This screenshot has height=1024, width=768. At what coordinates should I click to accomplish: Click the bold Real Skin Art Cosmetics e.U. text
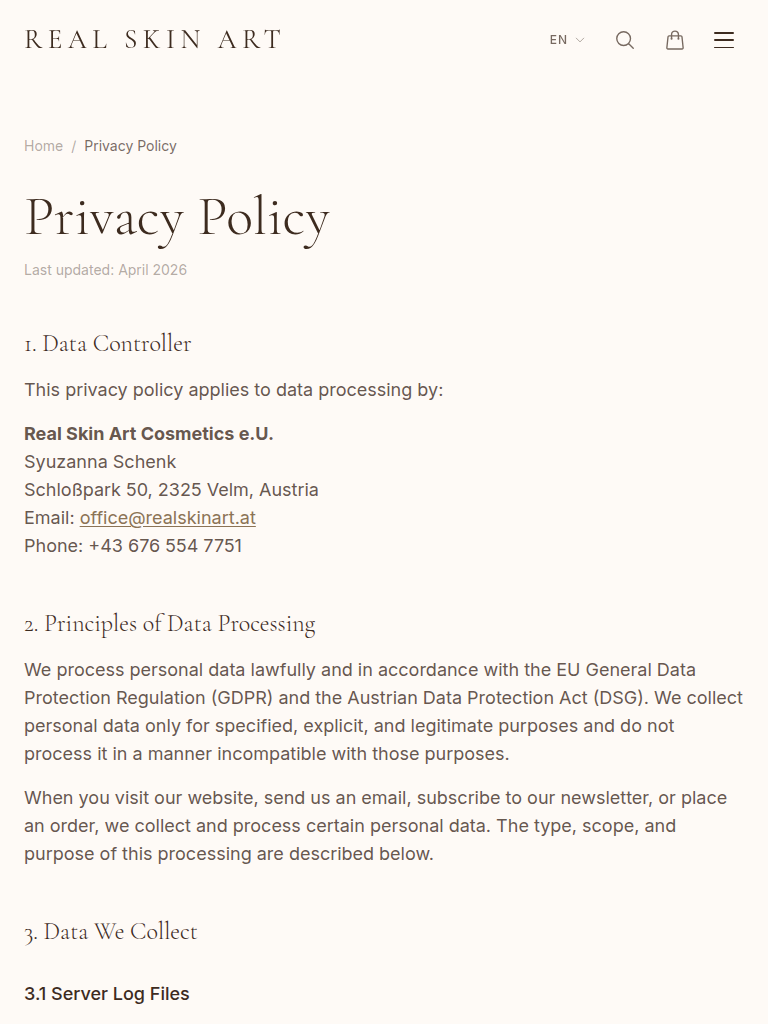point(149,434)
